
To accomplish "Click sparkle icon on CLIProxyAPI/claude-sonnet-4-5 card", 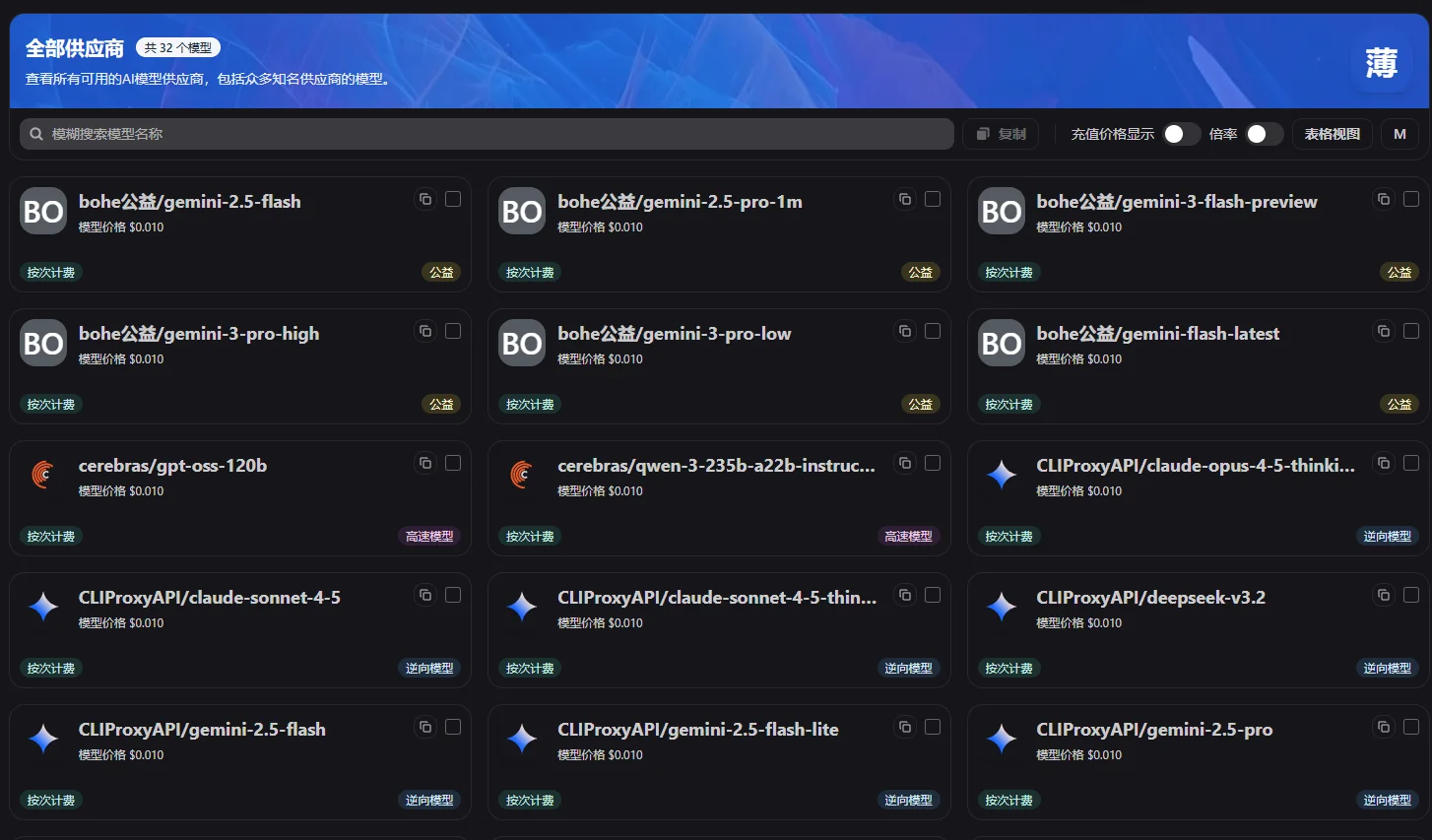I will 43,608.
